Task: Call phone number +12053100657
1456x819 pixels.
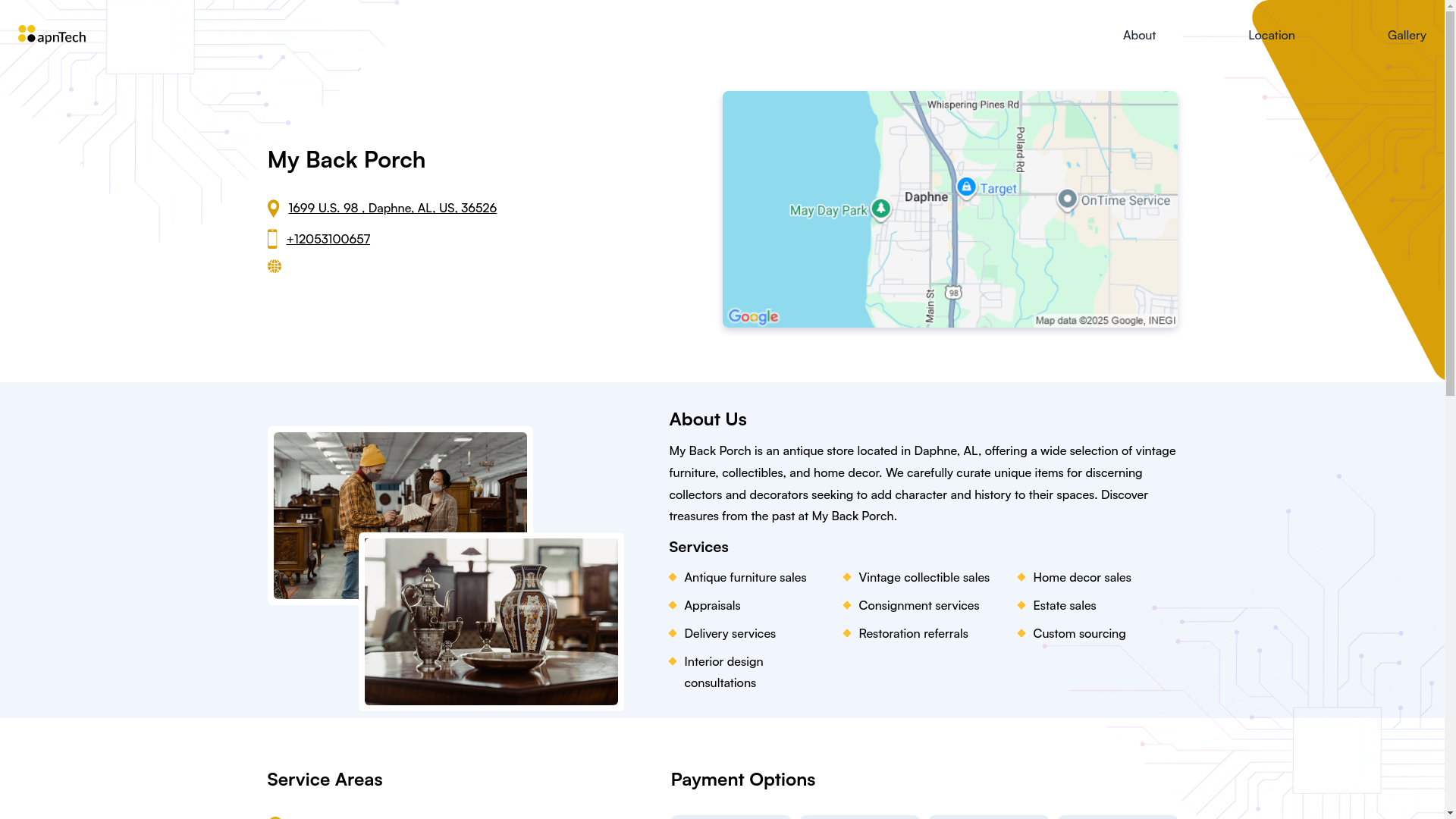Action: [328, 239]
